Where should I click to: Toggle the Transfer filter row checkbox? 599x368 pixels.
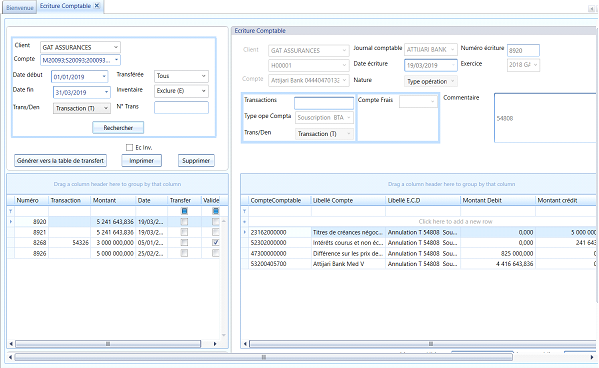click(x=185, y=211)
